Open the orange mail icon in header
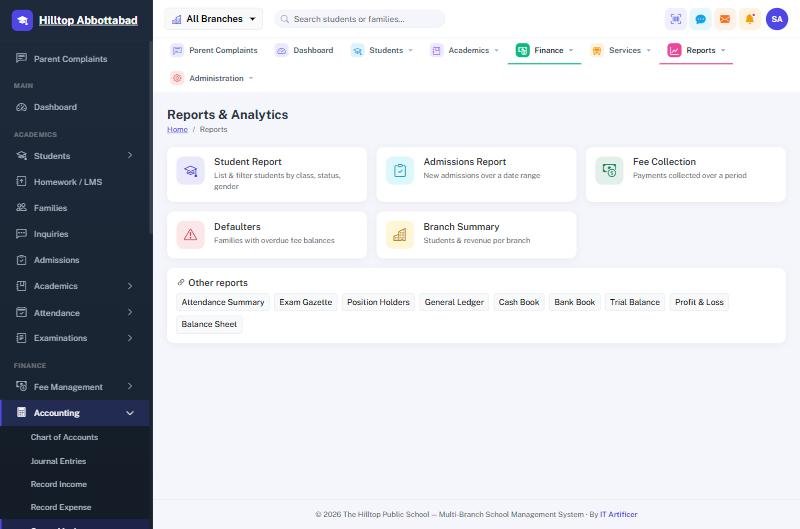Viewport: 800px width, 529px height. click(725, 19)
